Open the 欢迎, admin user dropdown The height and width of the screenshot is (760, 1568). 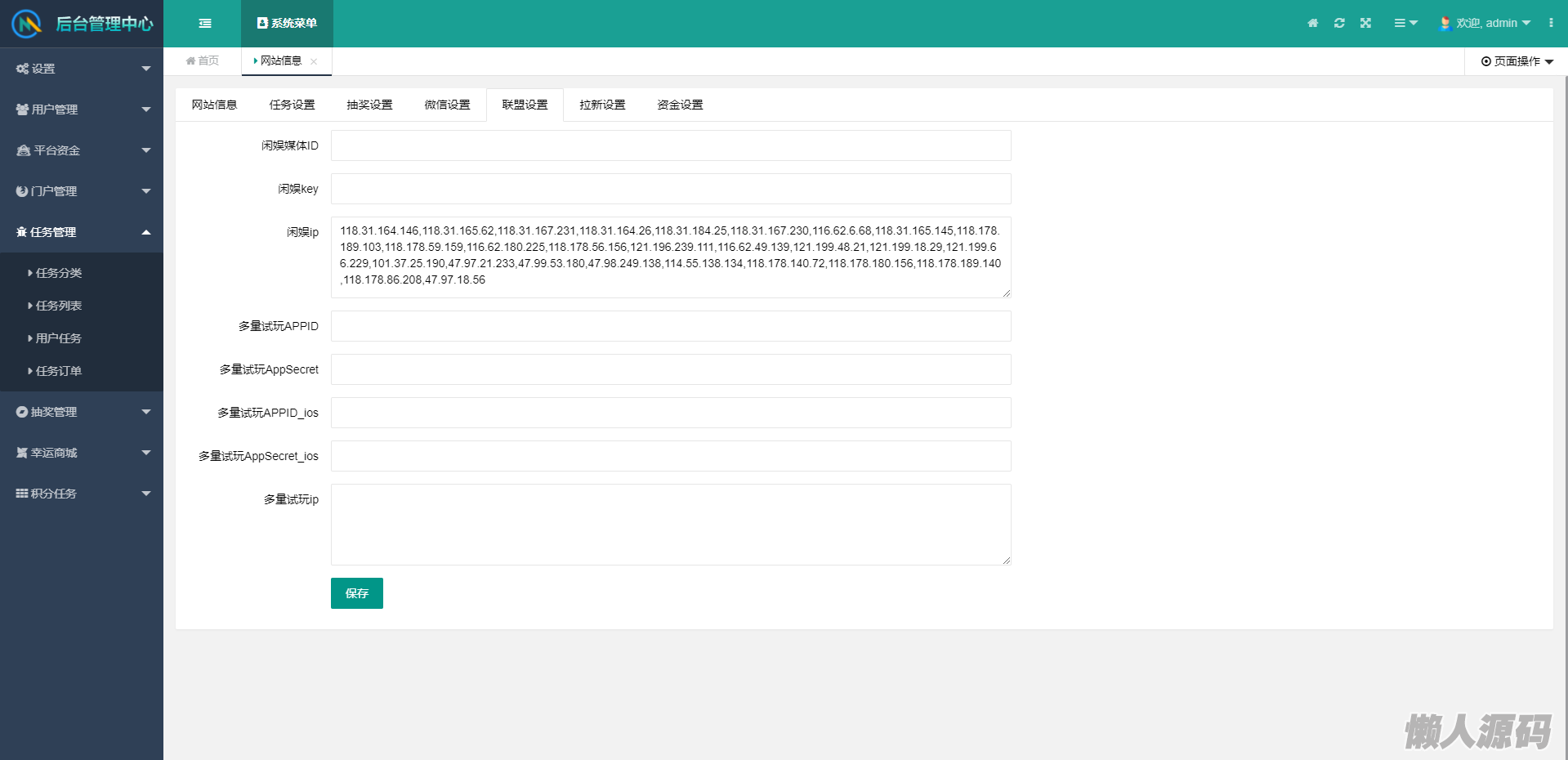point(1485,23)
